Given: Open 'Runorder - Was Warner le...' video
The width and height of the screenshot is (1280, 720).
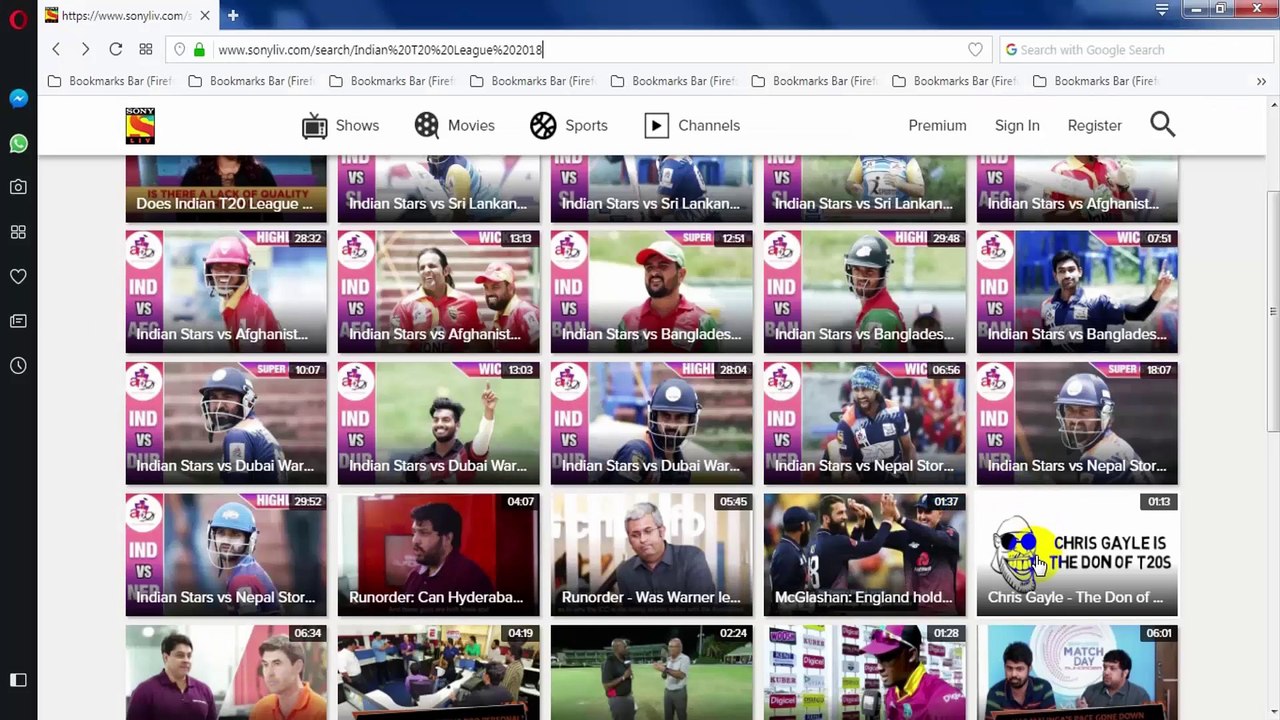Looking at the screenshot, I should [x=651, y=555].
